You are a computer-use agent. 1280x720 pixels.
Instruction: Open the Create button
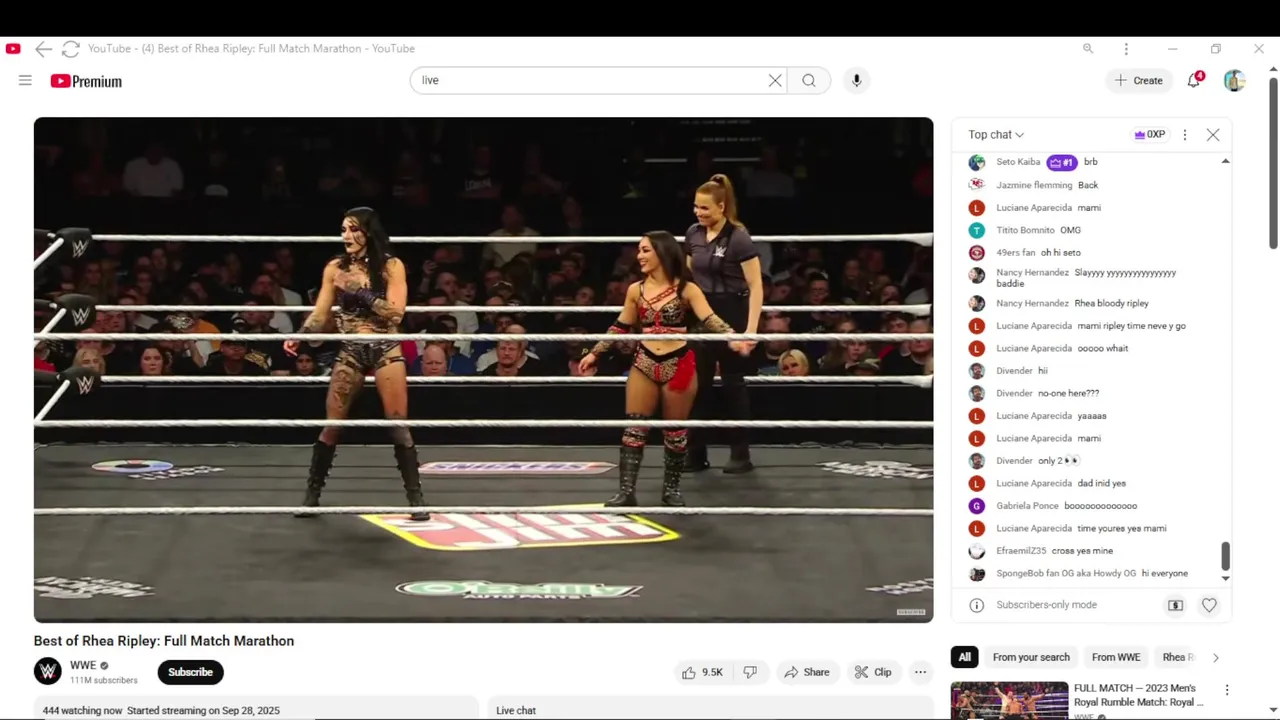tap(1139, 80)
